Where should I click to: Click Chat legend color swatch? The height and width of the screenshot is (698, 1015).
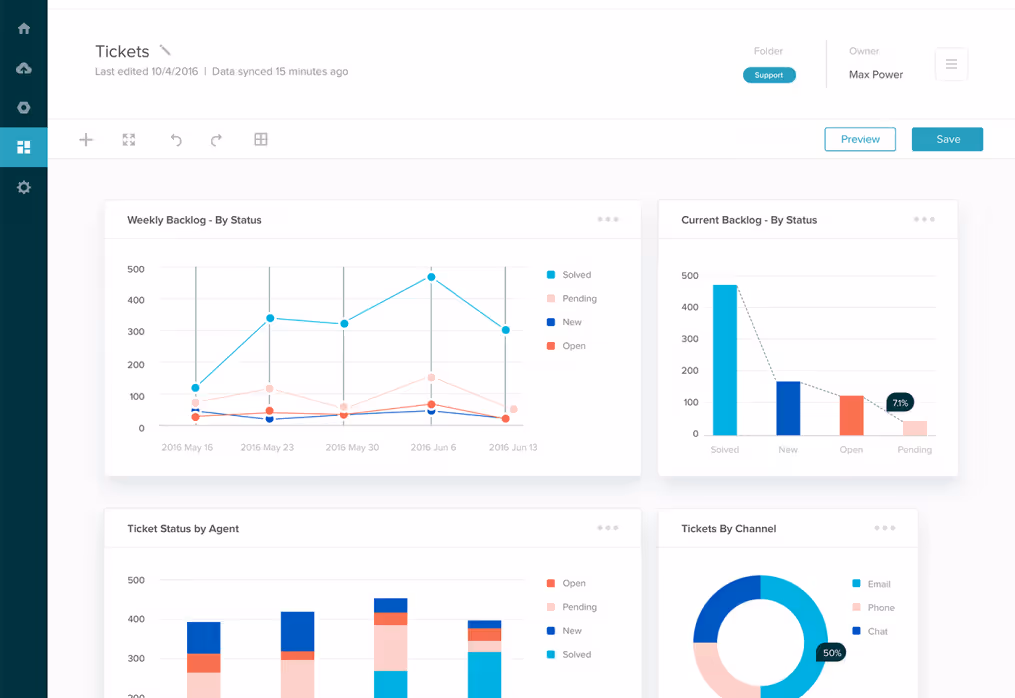[x=856, y=631]
